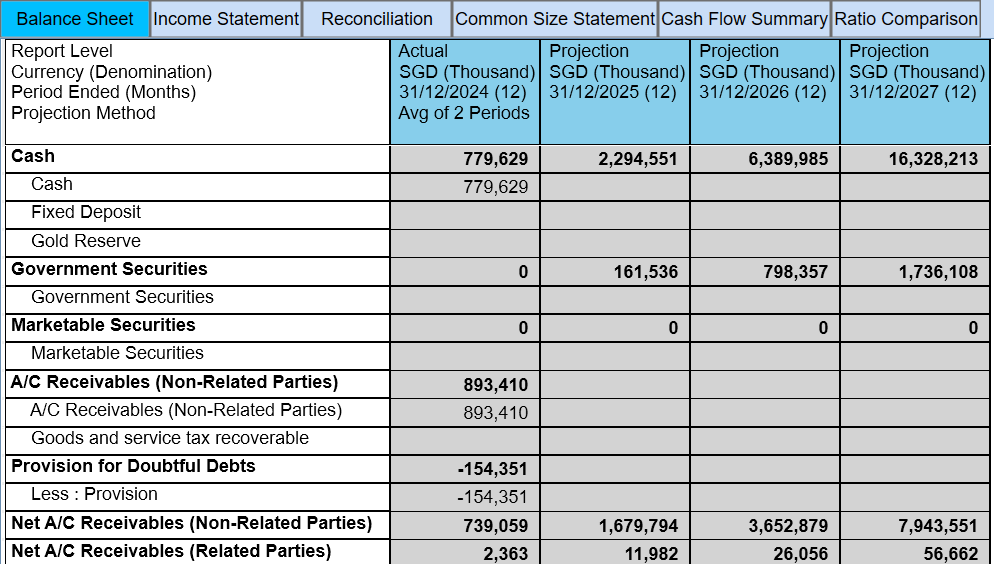Viewport: 994px width, 564px height.
Task: Open the Ratio Comparison tab
Action: click(x=906, y=19)
